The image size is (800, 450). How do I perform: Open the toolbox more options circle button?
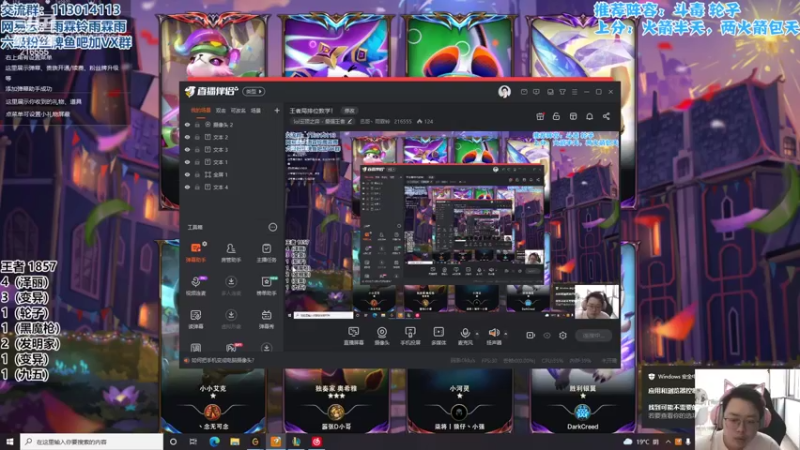pos(273,227)
